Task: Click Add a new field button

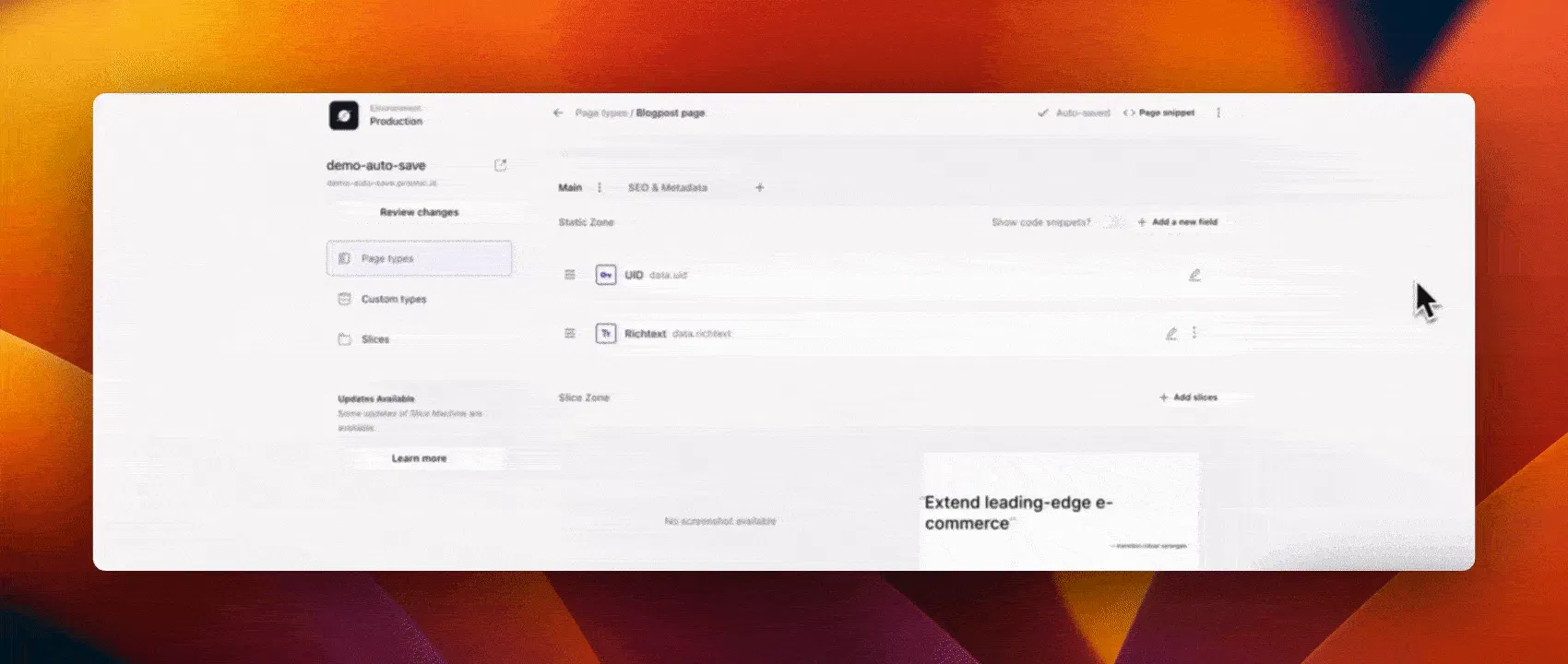Action: 1178,222
